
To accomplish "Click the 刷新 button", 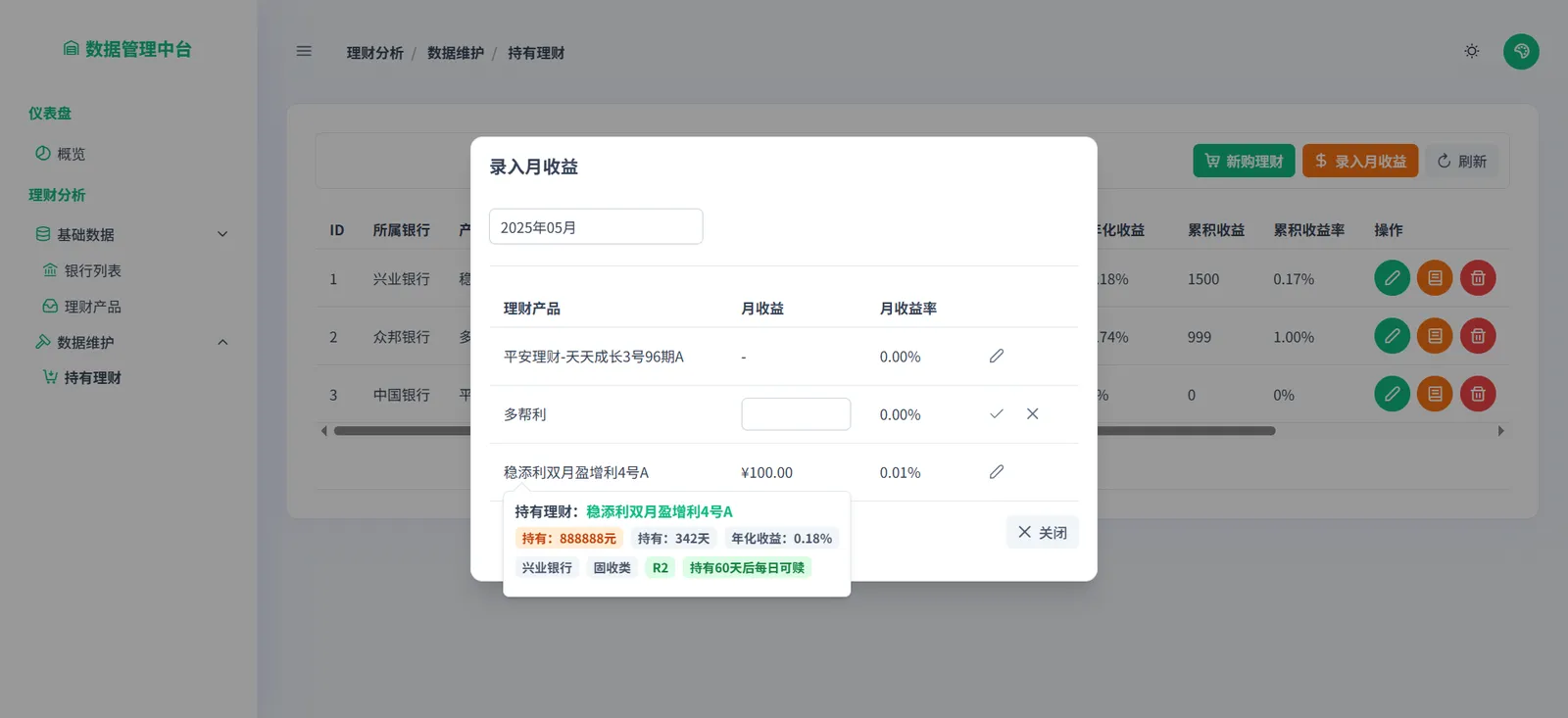I will [1462, 161].
